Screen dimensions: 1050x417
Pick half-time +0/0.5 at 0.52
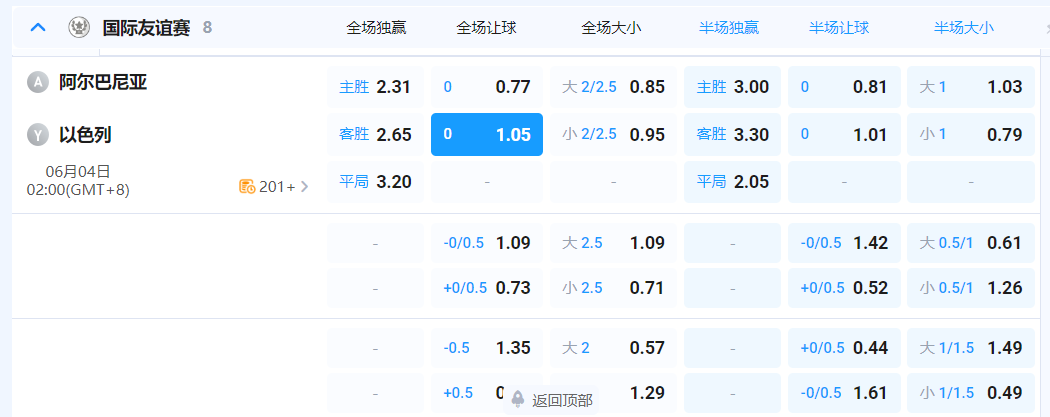click(x=844, y=288)
